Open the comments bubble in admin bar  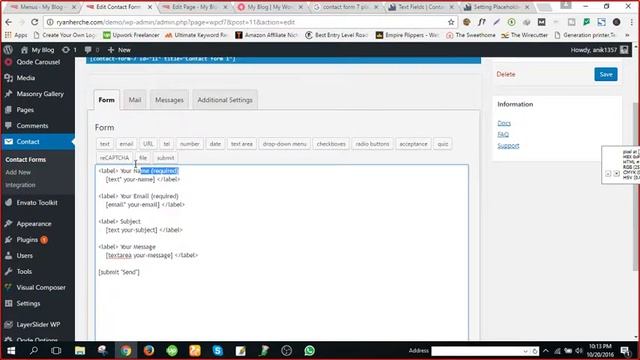91,50
